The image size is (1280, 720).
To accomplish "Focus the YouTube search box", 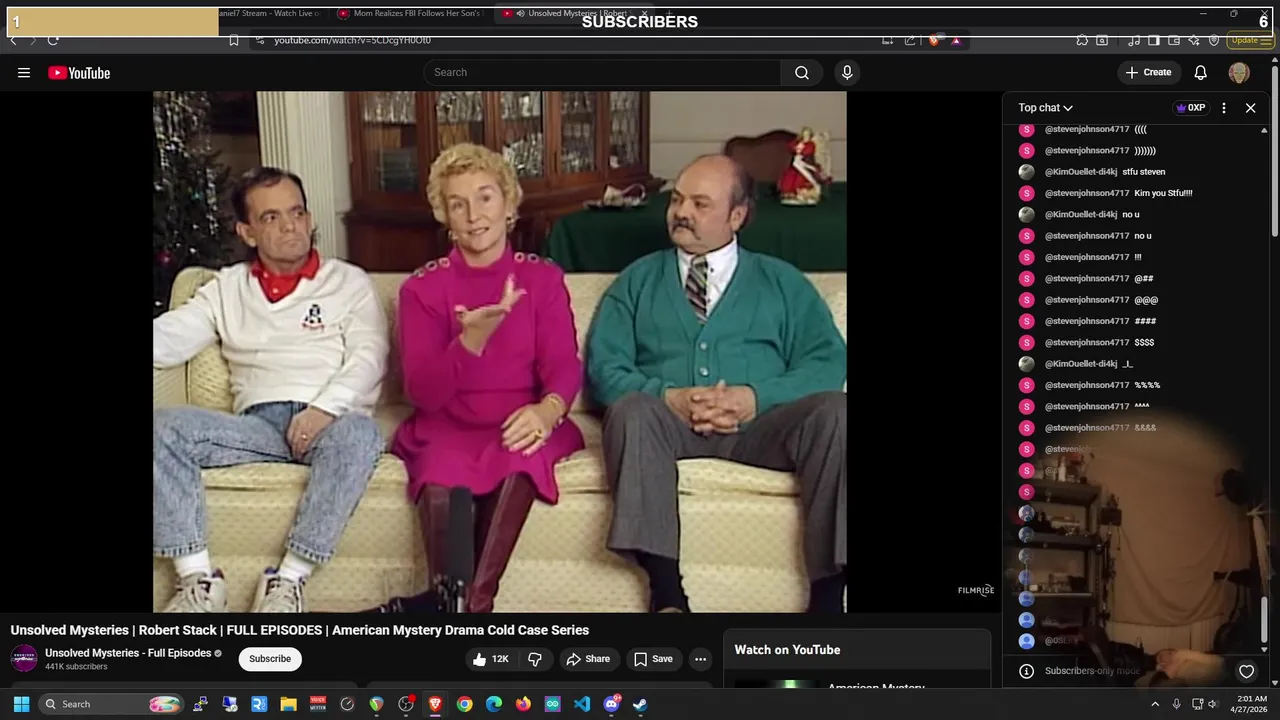I will point(602,73).
